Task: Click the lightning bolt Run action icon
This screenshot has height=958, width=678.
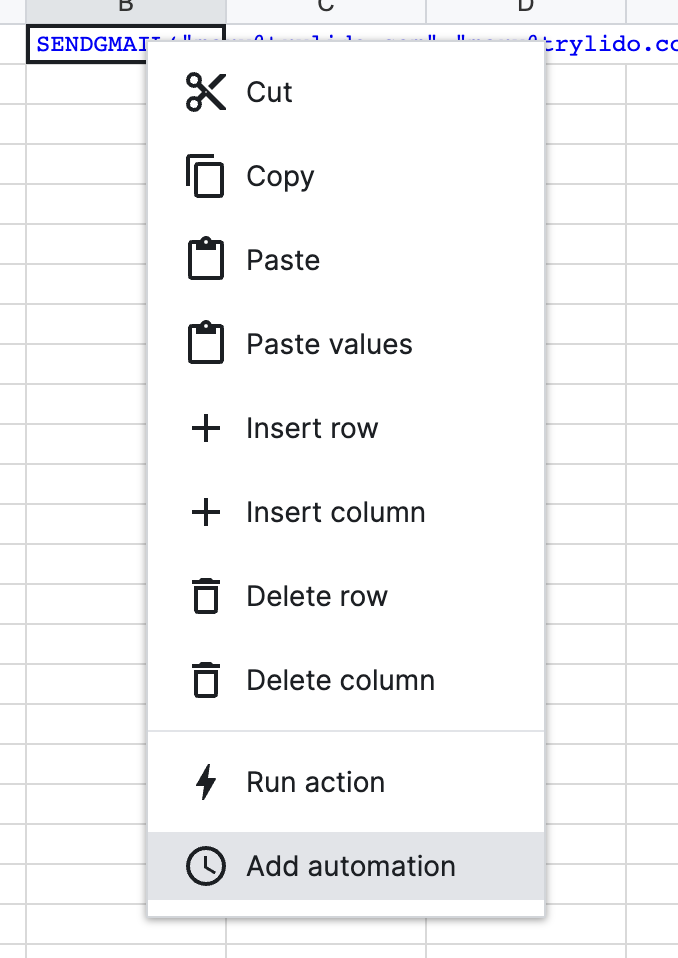Action: pyautogui.click(x=206, y=782)
